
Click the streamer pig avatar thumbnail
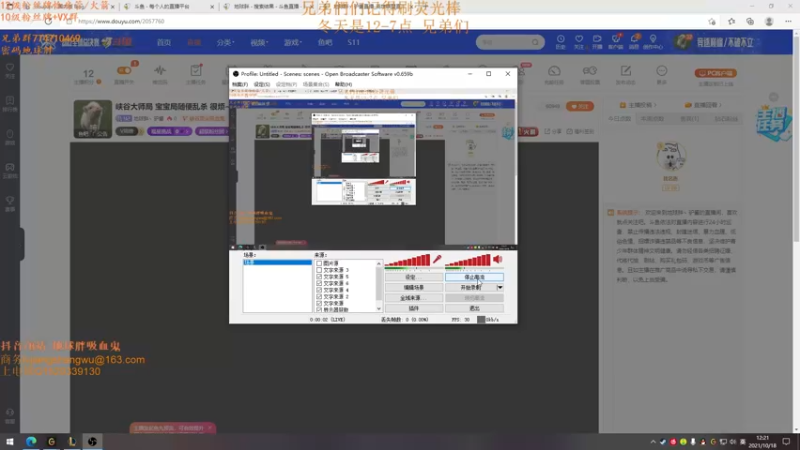pos(92,119)
